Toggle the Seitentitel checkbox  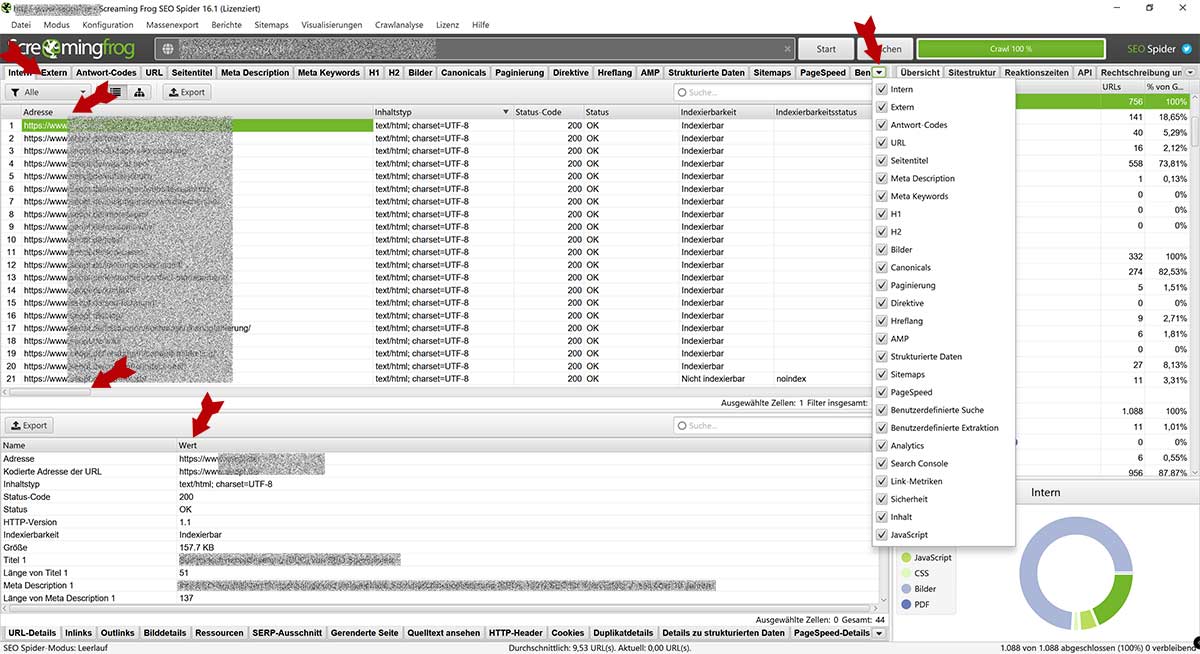881,160
